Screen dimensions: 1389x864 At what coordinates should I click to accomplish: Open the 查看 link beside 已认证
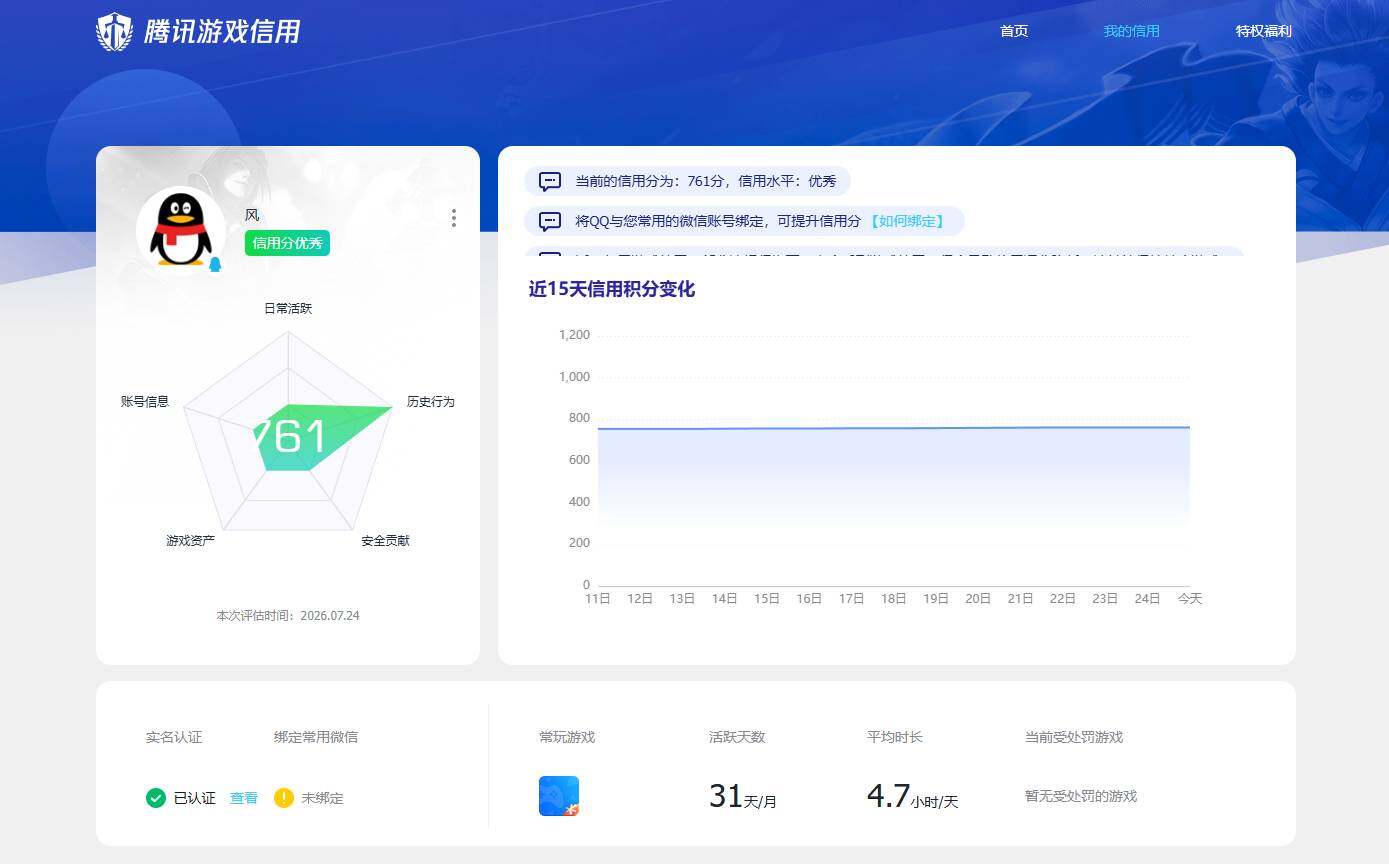coord(244,798)
